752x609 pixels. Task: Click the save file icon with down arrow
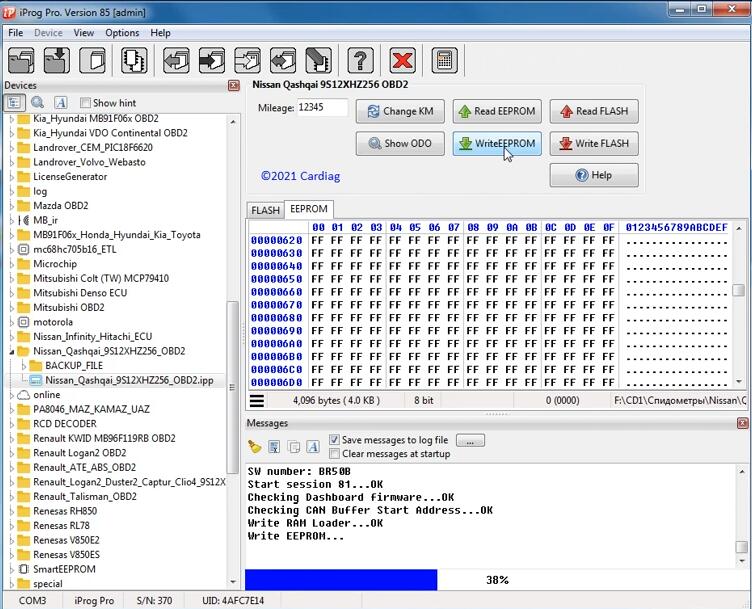[x=56, y=60]
